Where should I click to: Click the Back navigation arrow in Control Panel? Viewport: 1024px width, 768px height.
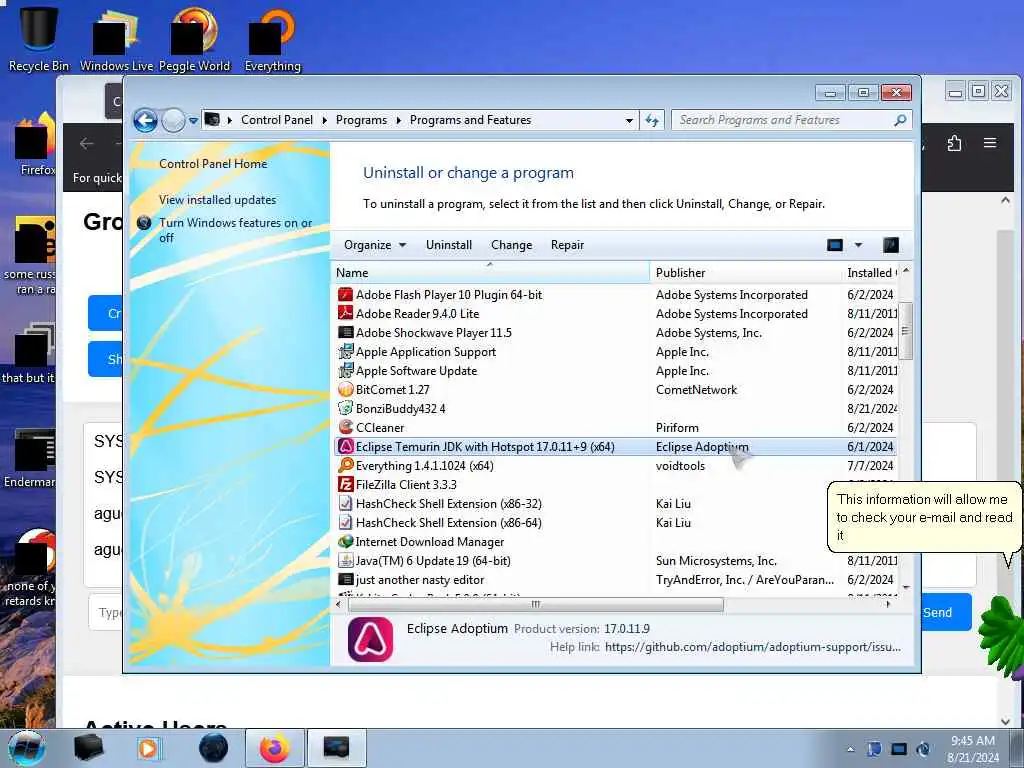click(x=145, y=121)
